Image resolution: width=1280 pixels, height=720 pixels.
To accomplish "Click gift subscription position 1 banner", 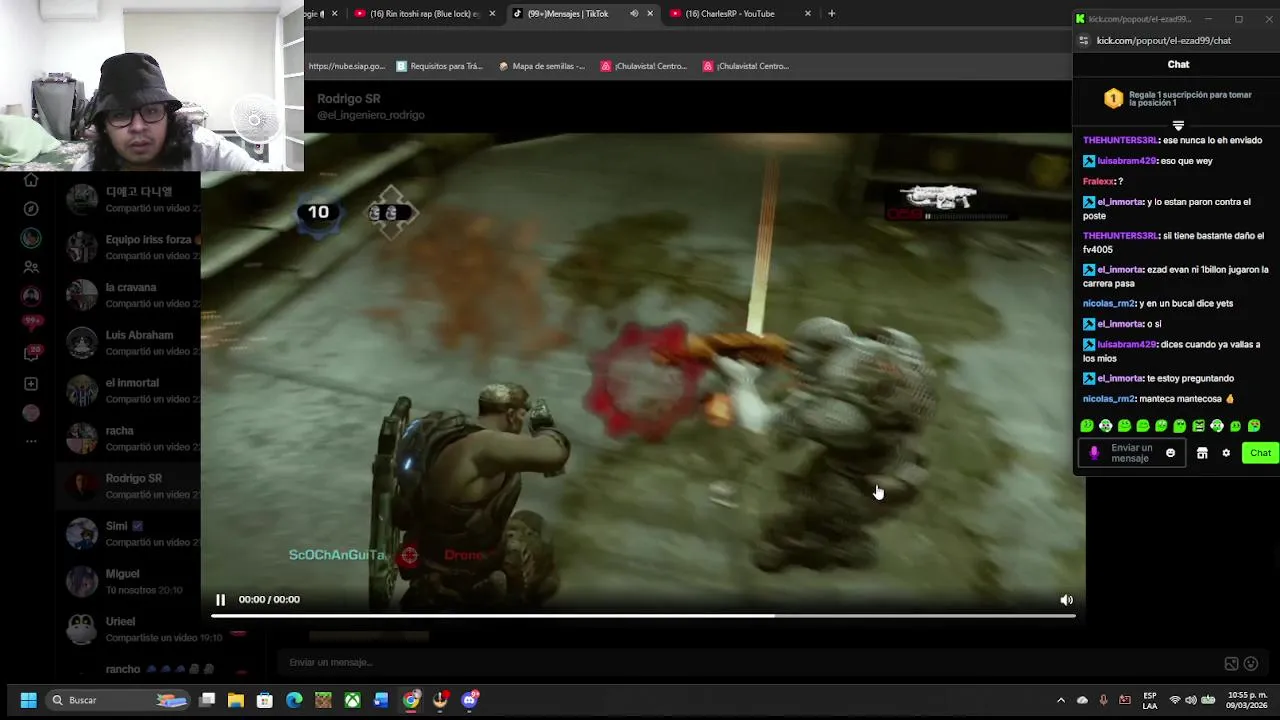I will pyautogui.click(x=1178, y=99).
